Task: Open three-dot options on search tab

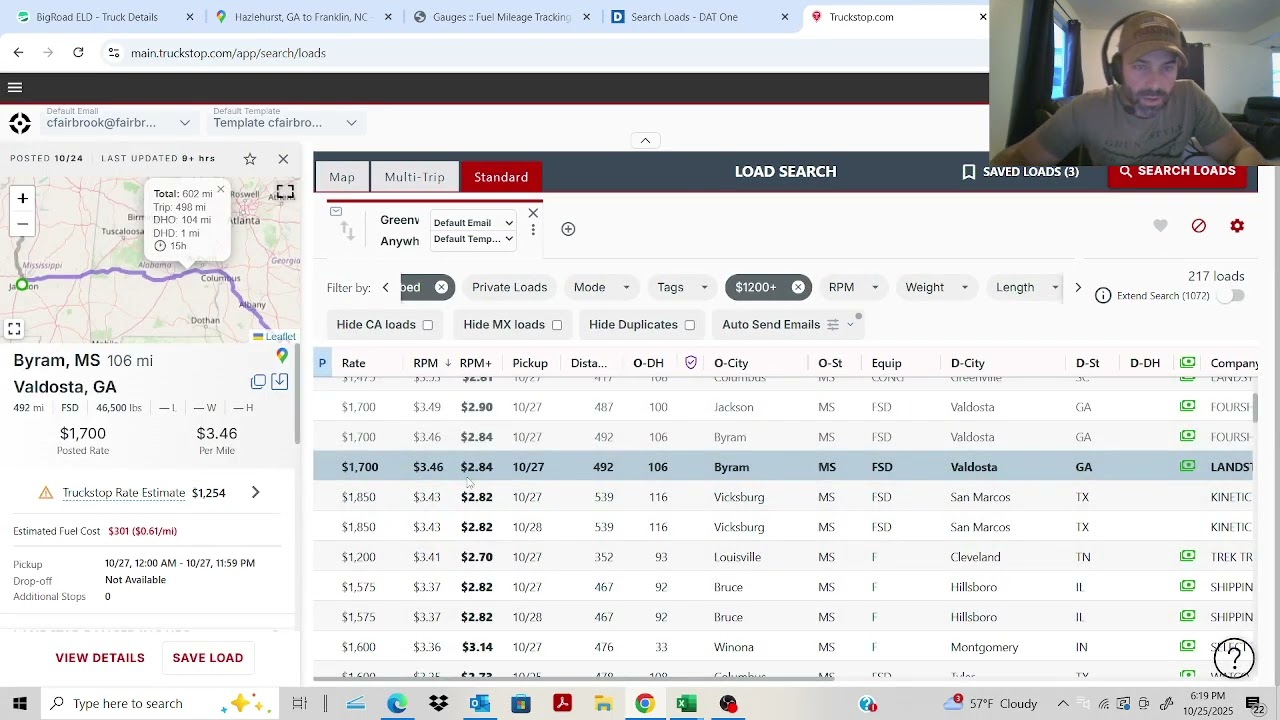Action: [x=533, y=230]
